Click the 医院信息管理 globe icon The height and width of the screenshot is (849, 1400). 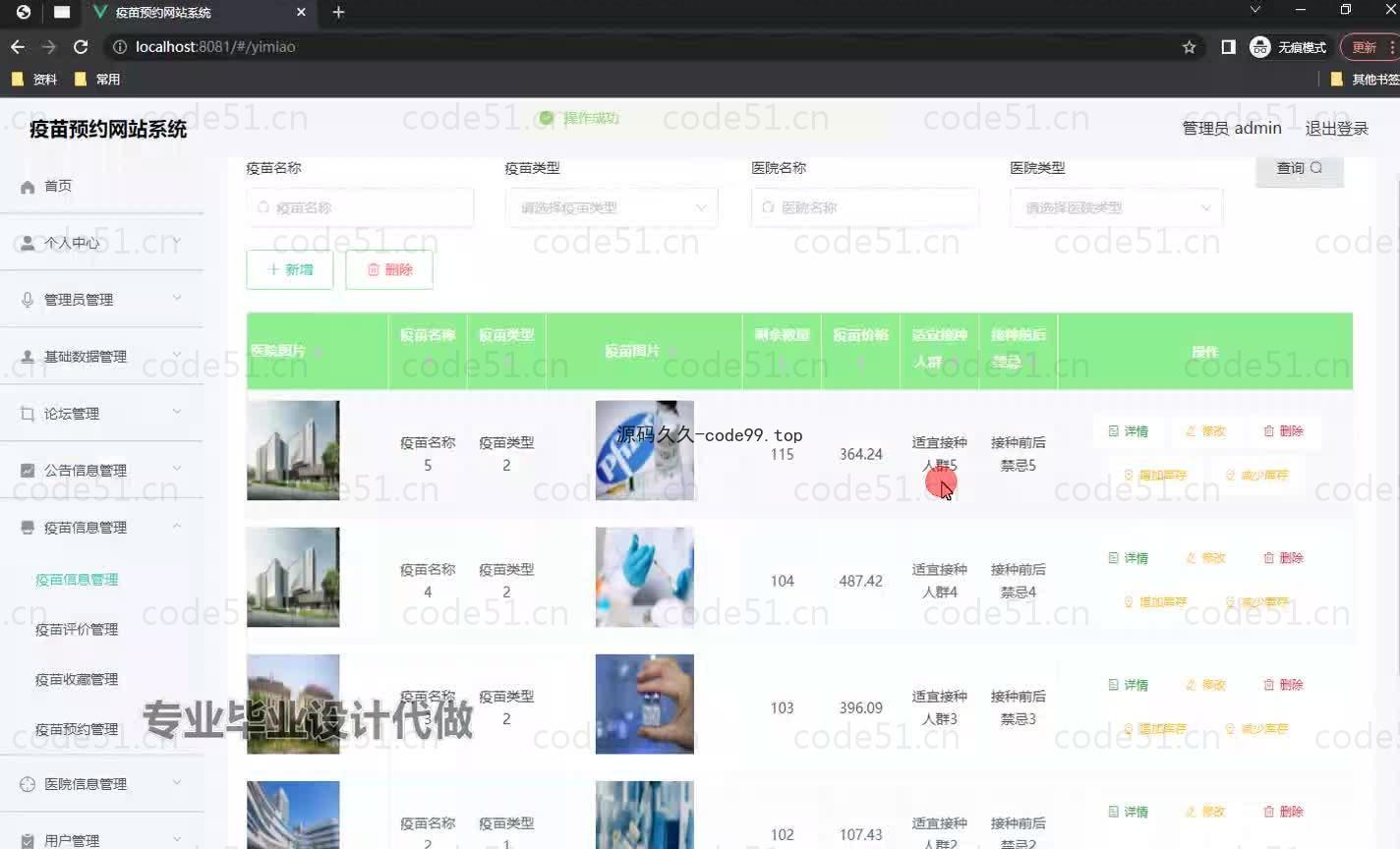pyautogui.click(x=28, y=784)
